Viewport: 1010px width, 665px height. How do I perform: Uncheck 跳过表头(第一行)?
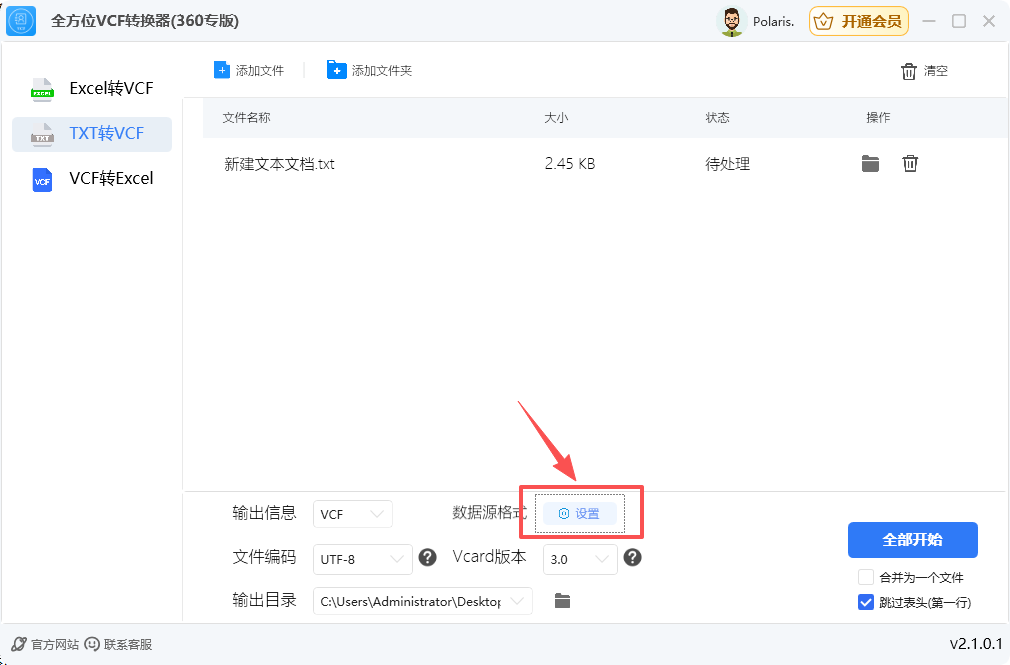coord(865,602)
